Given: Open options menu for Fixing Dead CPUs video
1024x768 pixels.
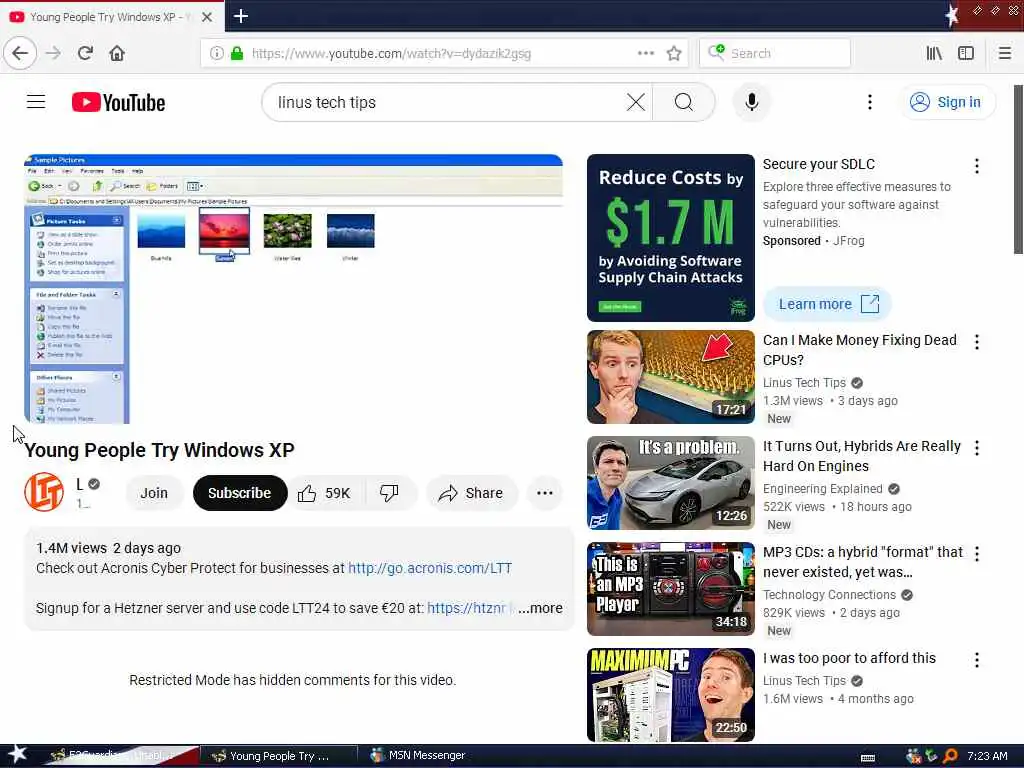Looking at the screenshot, I should [976, 342].
